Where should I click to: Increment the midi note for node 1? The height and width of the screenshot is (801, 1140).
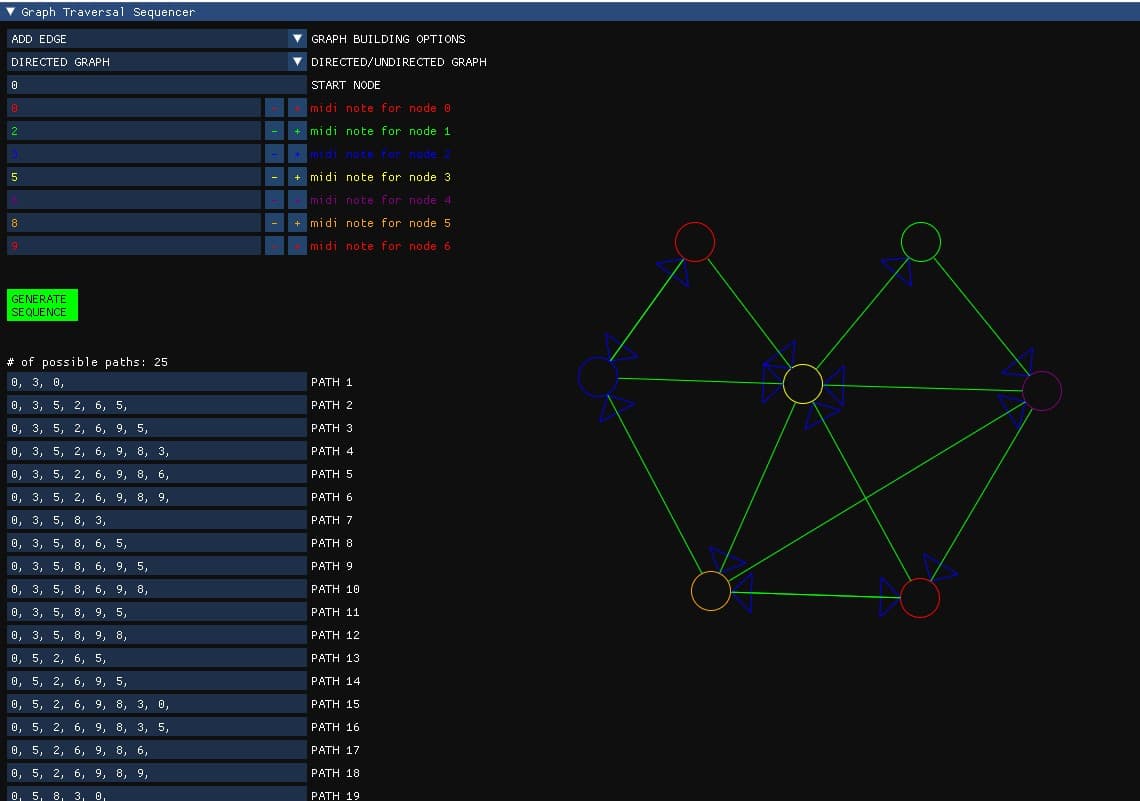coord(296,130)
